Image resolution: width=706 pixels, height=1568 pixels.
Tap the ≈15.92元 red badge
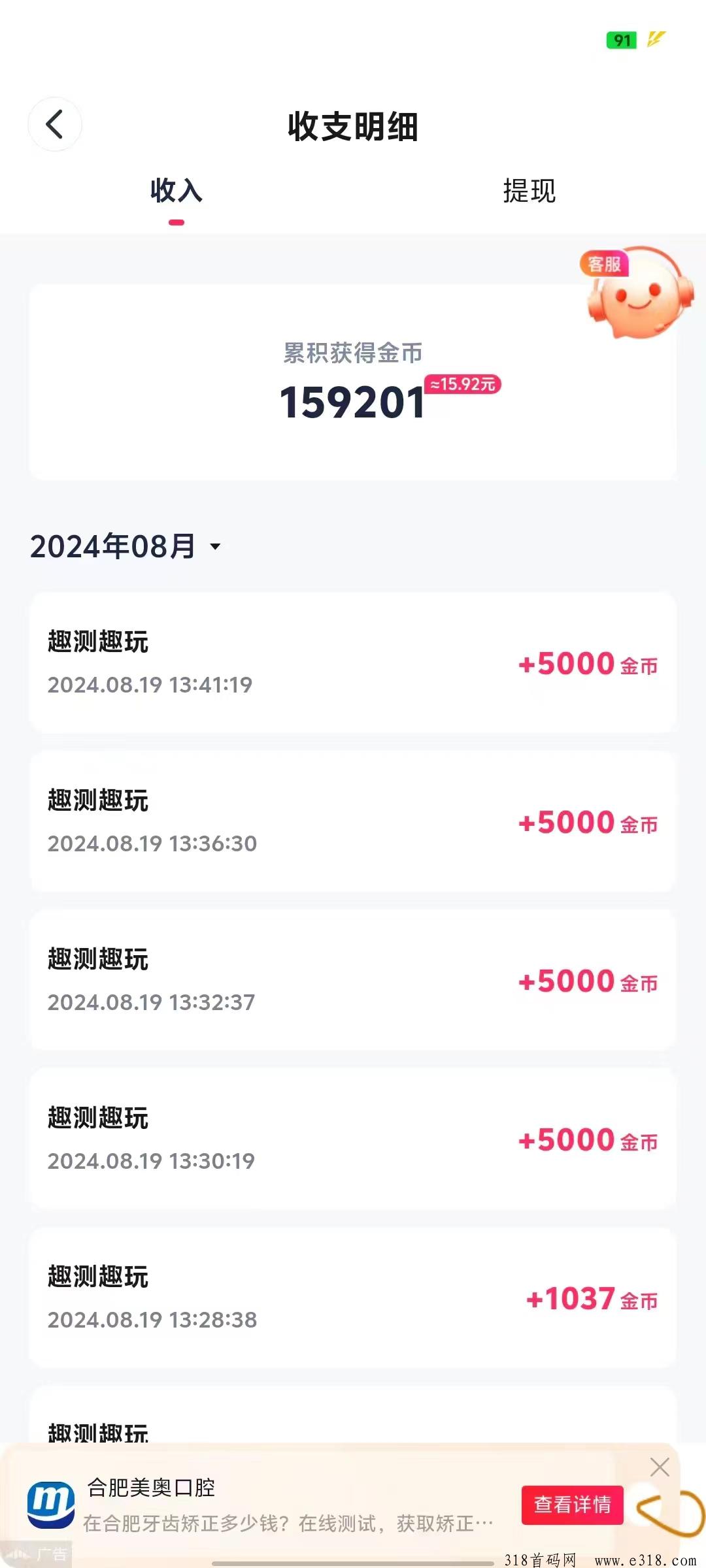463,384
